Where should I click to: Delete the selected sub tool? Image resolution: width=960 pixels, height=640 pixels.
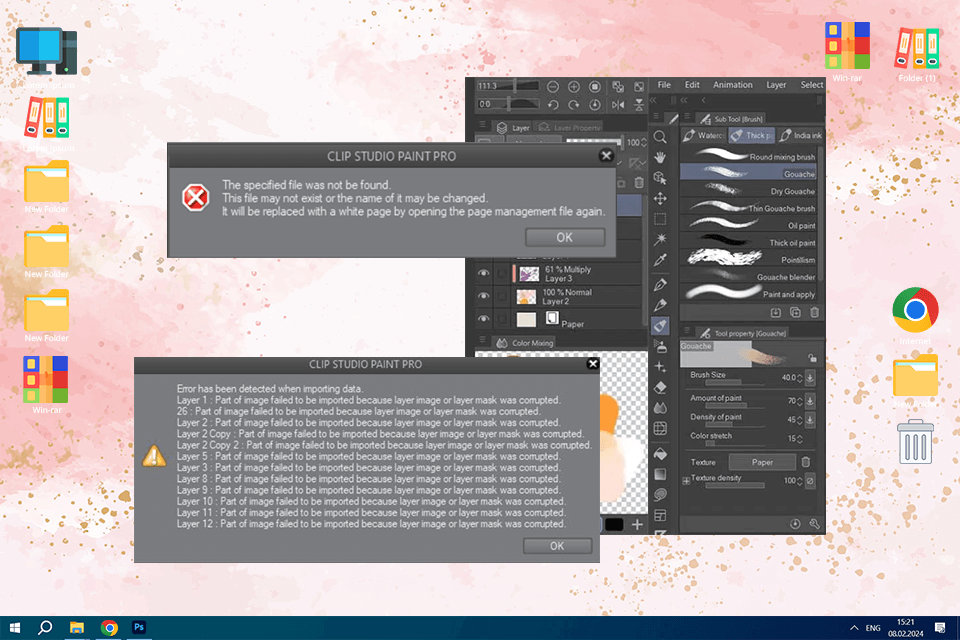click(814, 312)
